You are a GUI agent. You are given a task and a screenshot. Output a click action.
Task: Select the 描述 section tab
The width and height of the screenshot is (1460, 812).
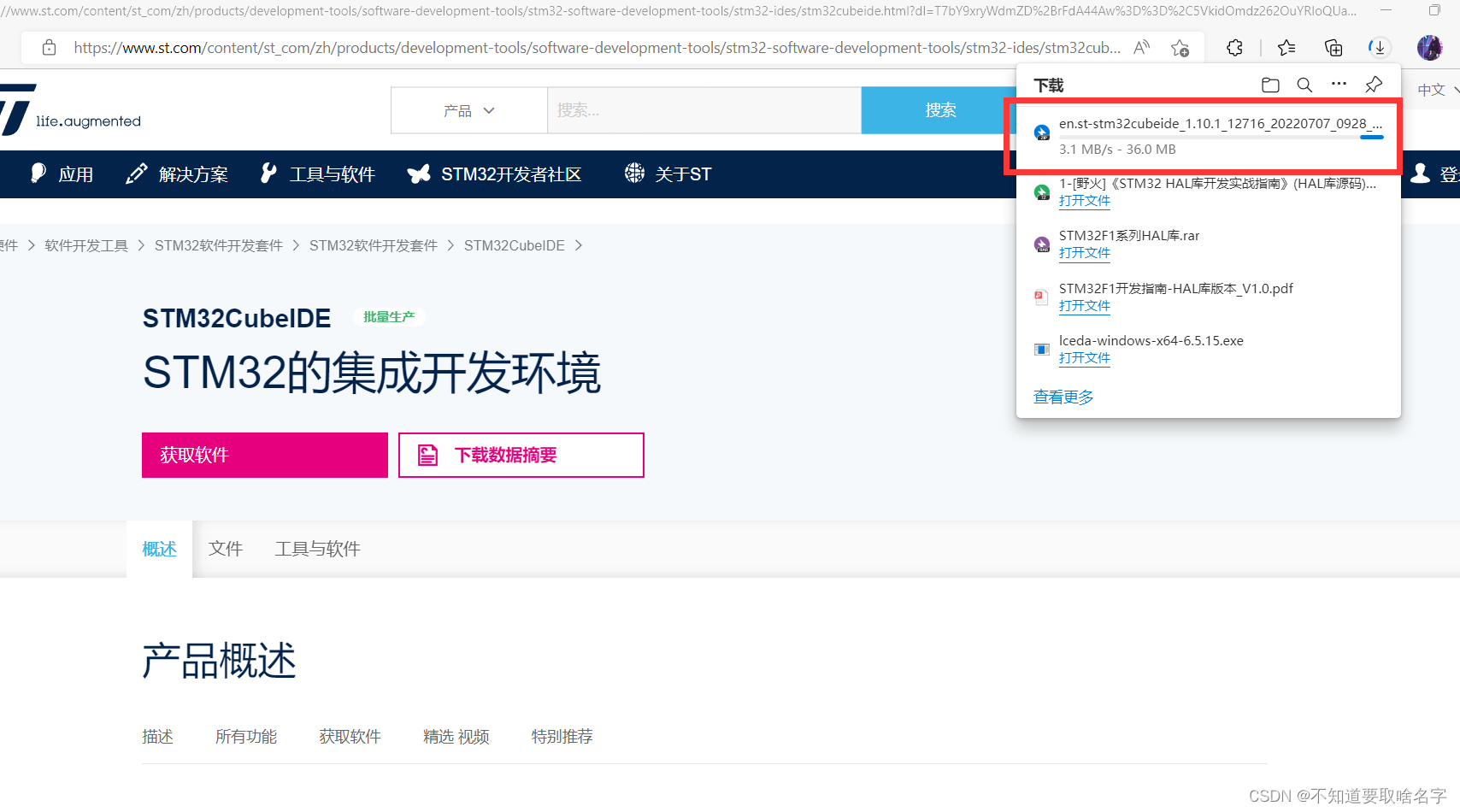(158, 737)
